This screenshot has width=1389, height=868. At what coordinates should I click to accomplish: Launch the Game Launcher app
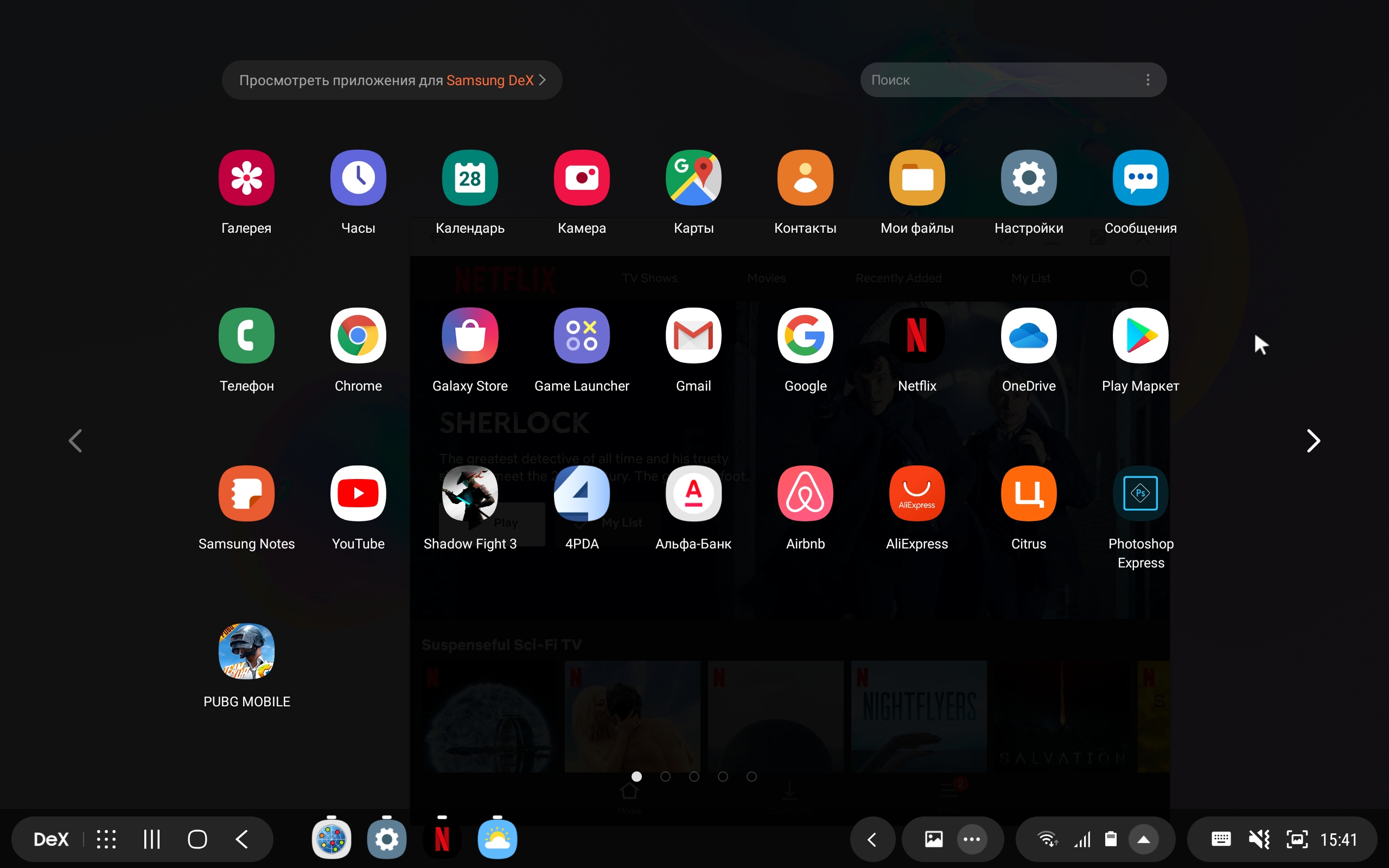pyautogui.click(x=582, y=336)
